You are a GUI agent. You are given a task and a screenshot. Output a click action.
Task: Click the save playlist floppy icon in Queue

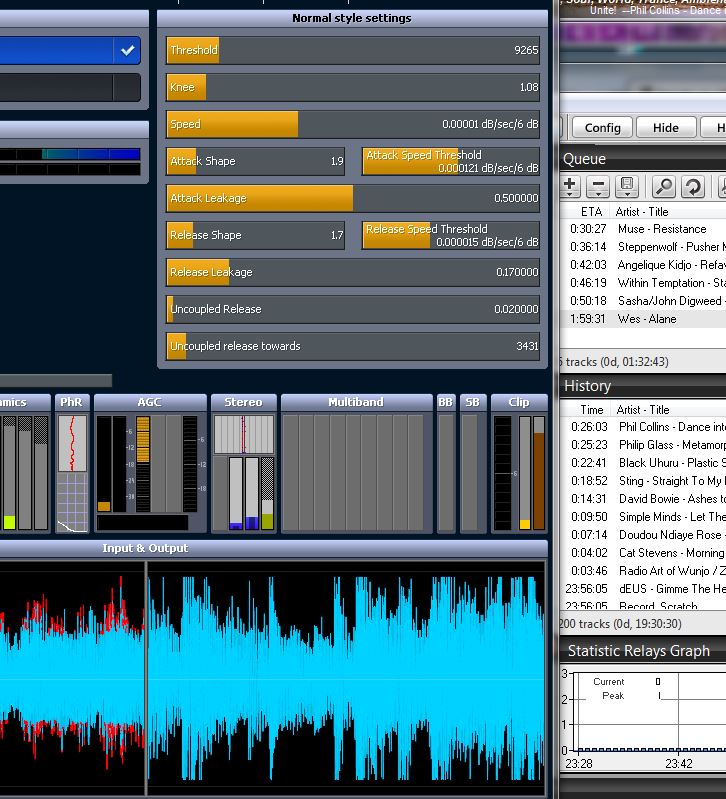click(x=627, y=184)
